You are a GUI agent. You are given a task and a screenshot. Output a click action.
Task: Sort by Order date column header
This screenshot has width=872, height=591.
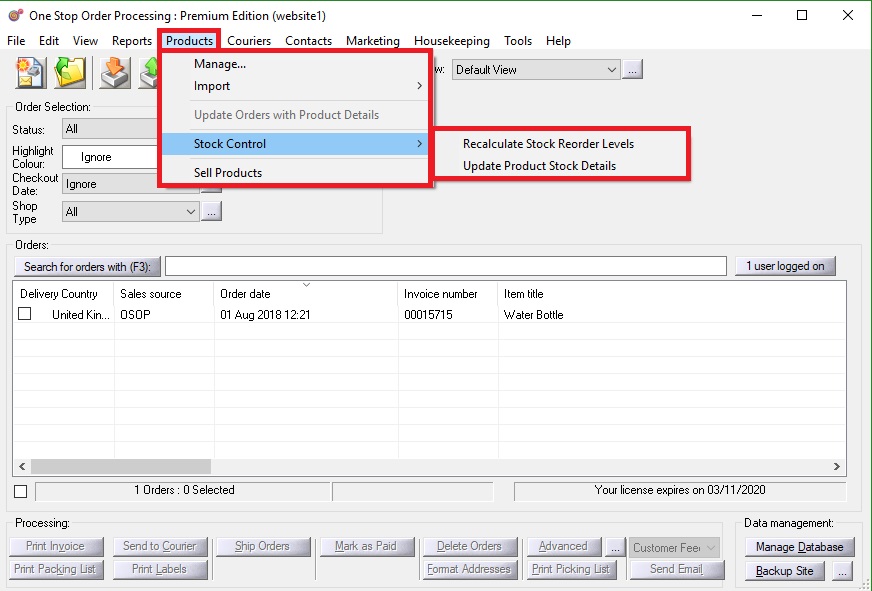coord(306,294)
